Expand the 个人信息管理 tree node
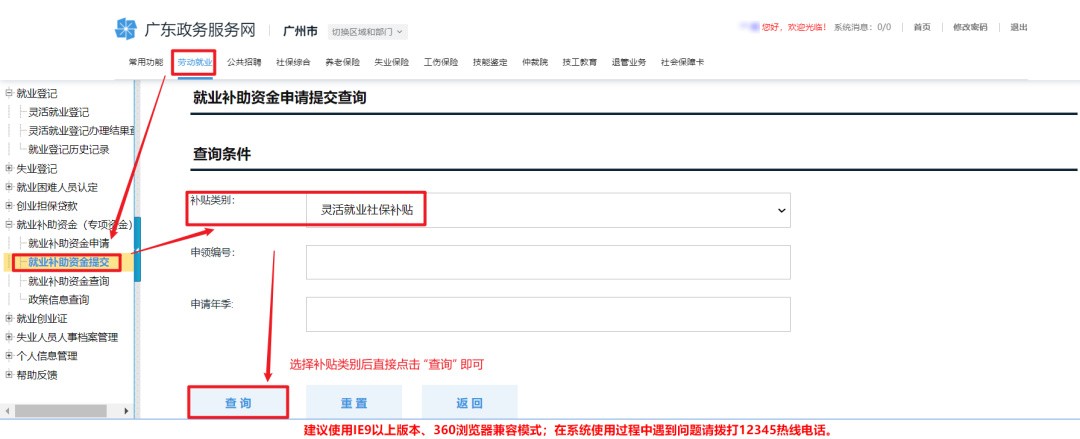1080x439 pixels. pos(9,356)
